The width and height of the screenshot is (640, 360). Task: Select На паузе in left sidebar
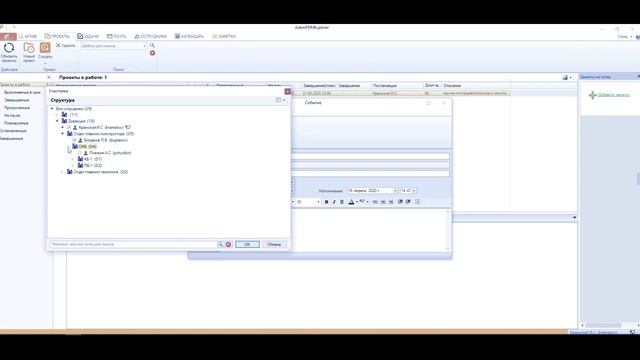click(x=12, y=116)
